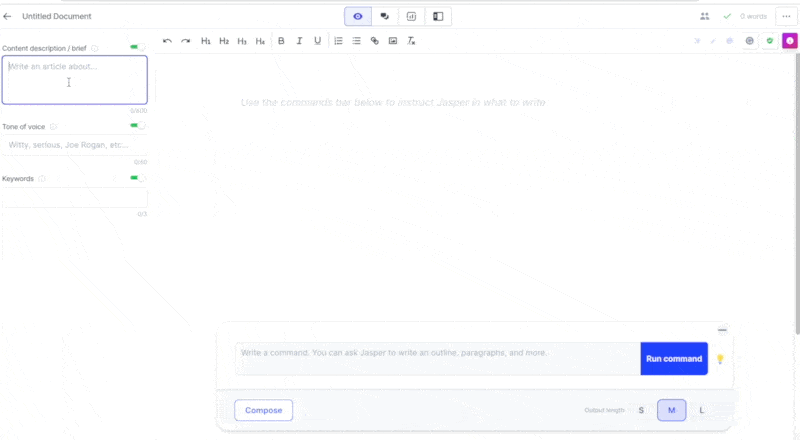Screen dimensions: 800x440
Task: Click the grey circular Grammarly icon
Action: pyautogui.click(x=749, y=41)
